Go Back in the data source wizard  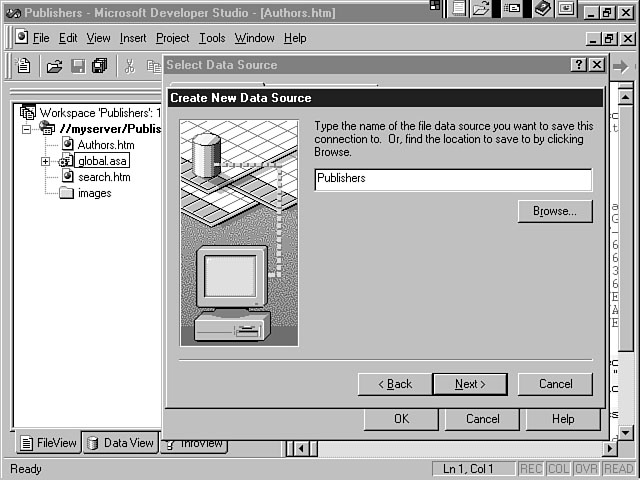(394, 384)
